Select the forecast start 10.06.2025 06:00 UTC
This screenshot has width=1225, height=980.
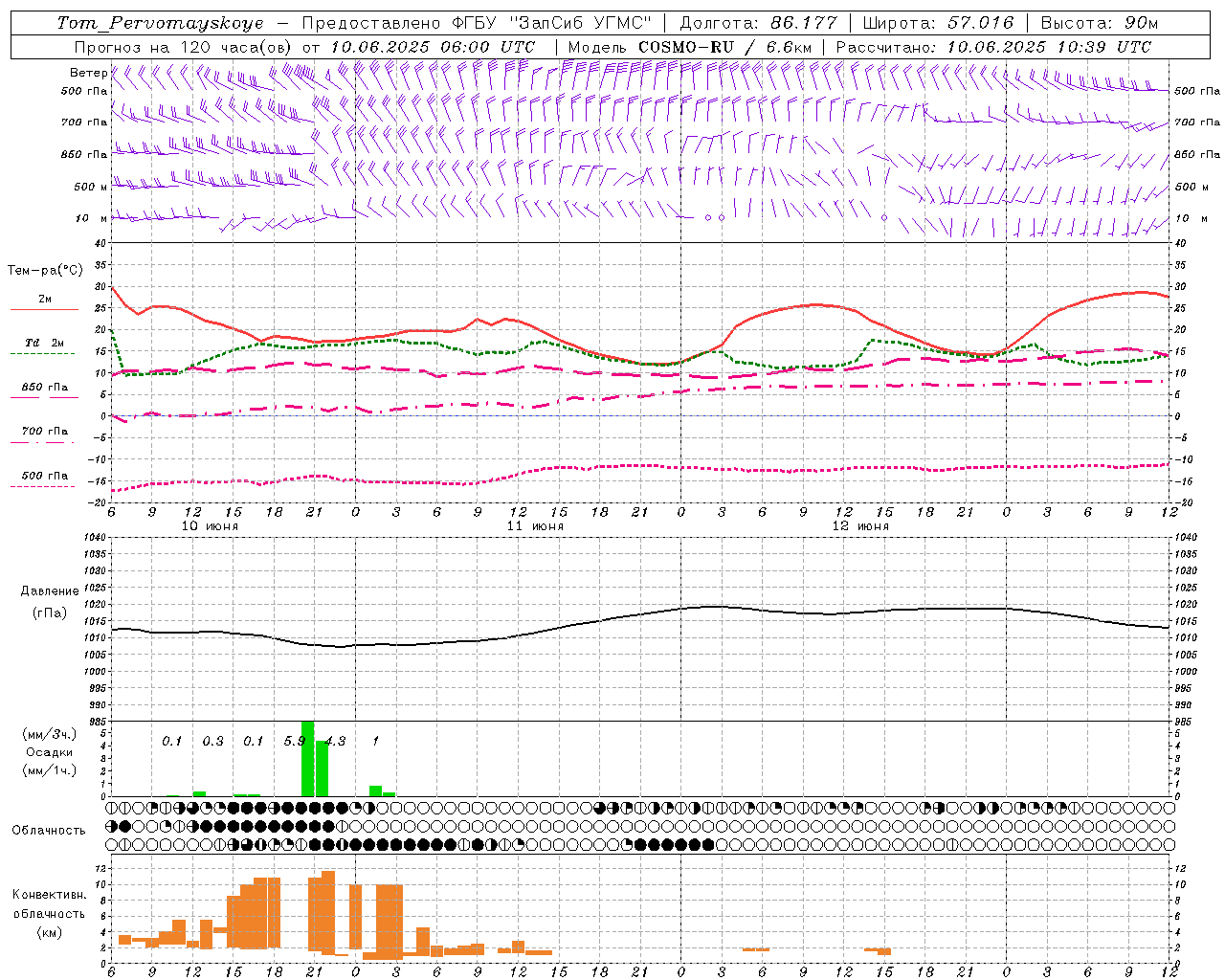coord(433,47)
